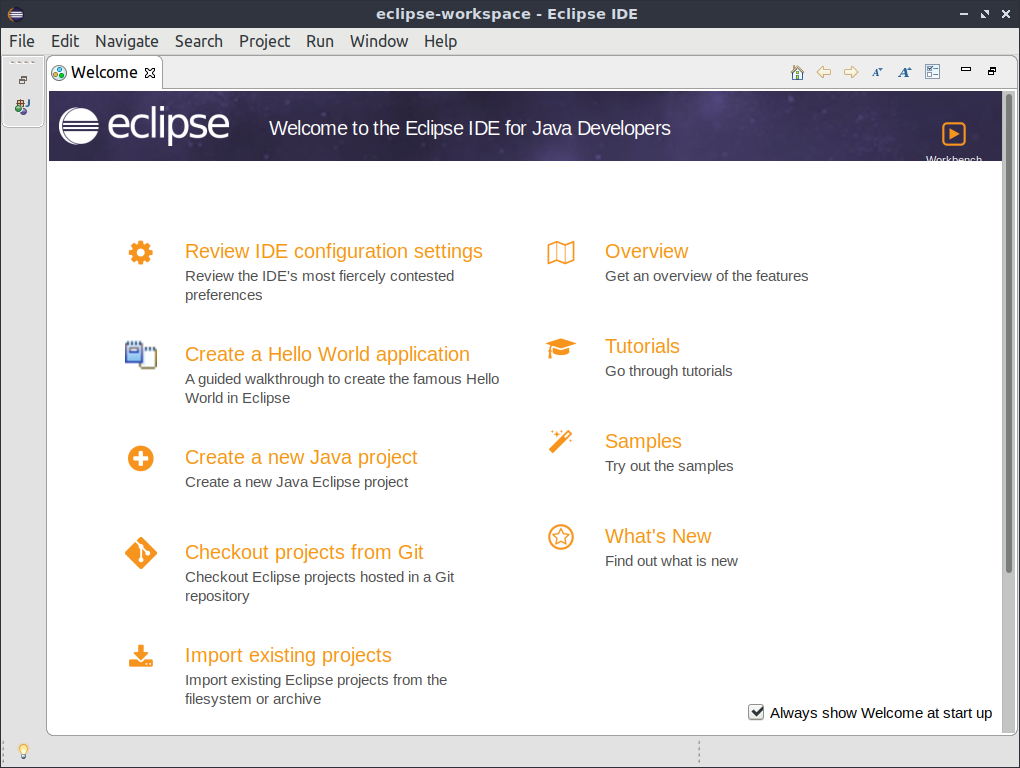Click the Eclipse icon in title bar
Image resolution: width=1020 pixels, height=768 pixels.
16,14
